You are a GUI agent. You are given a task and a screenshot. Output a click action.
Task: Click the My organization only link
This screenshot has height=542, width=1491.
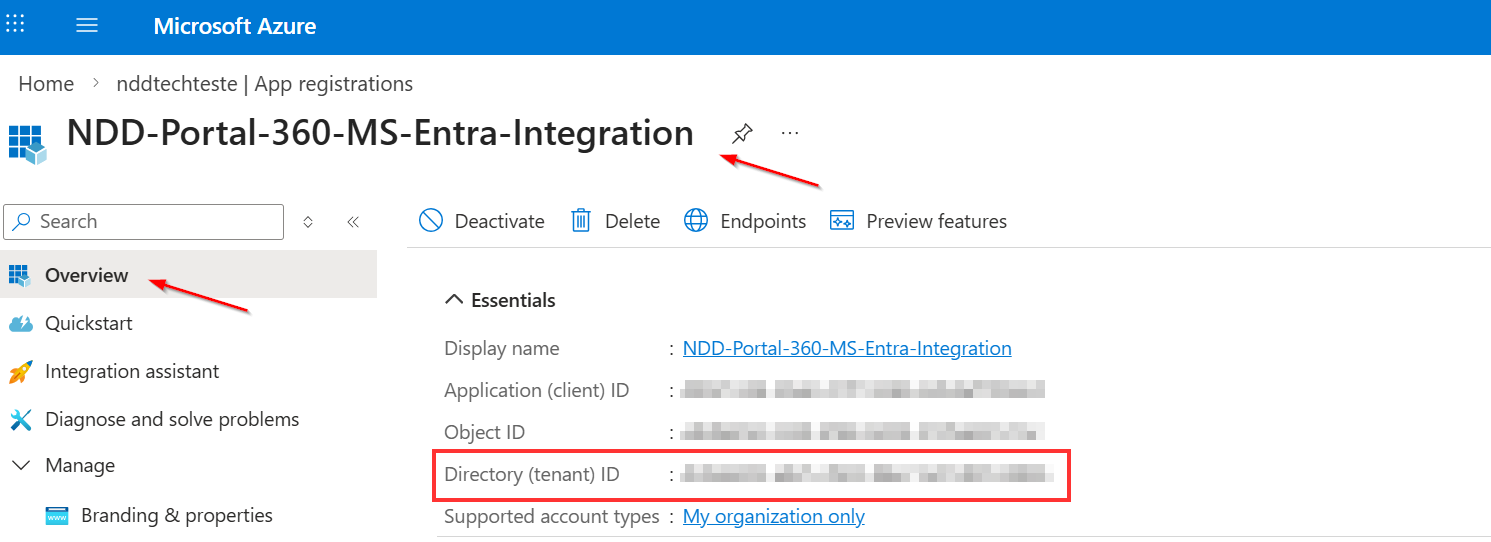point(773,516)
